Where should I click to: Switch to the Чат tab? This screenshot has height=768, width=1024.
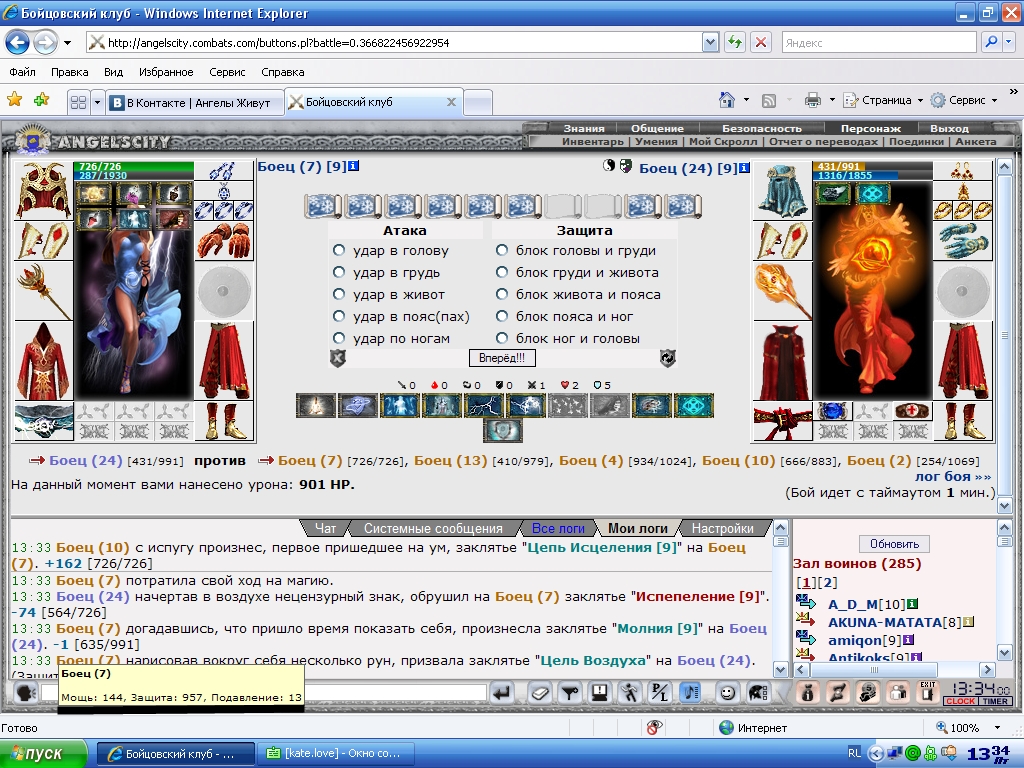coord(325,528)
